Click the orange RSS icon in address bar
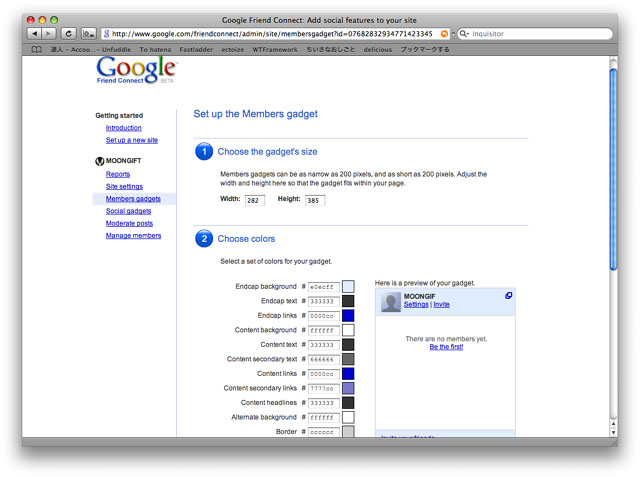The width and height of the screenshot is (640, 477). click(444, 34)
